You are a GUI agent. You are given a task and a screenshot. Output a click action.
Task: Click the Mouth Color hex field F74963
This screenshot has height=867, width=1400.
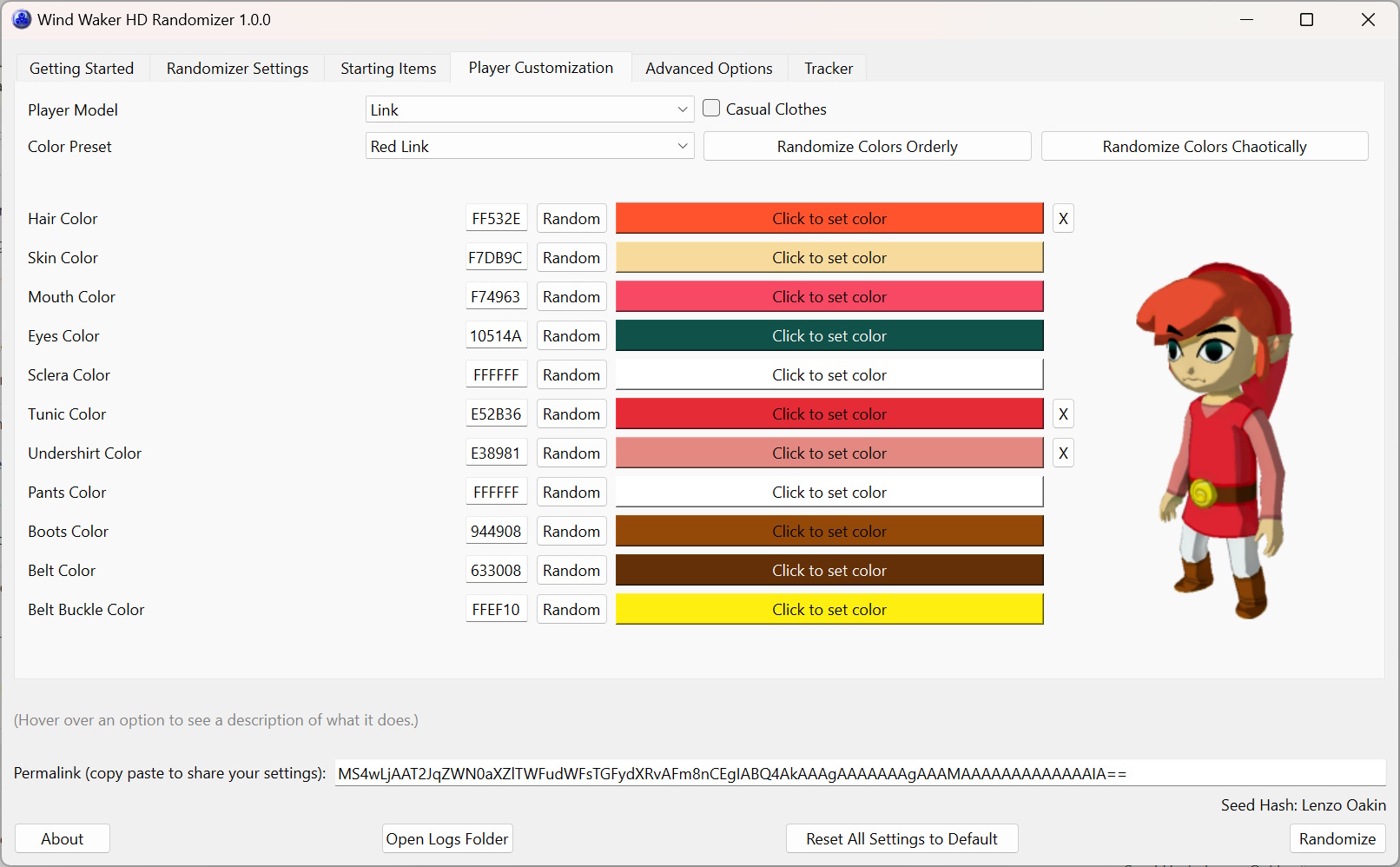496,297
